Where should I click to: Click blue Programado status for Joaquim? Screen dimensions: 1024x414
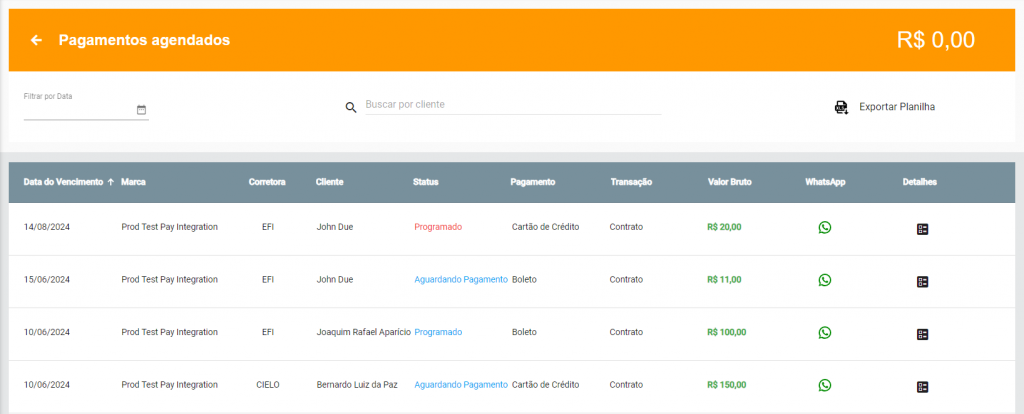pos(438,332)
